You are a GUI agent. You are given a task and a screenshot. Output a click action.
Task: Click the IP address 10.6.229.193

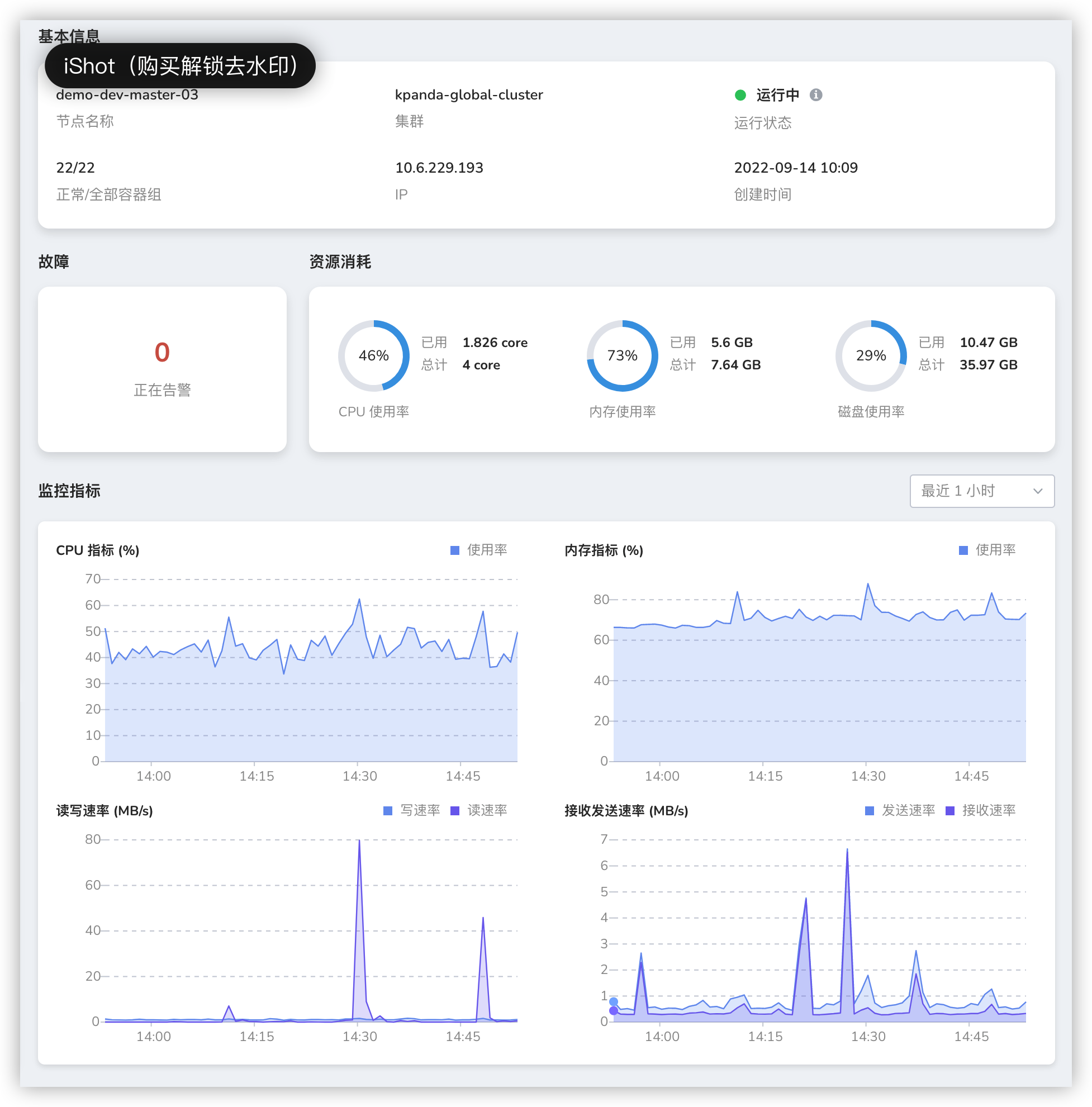439,168
